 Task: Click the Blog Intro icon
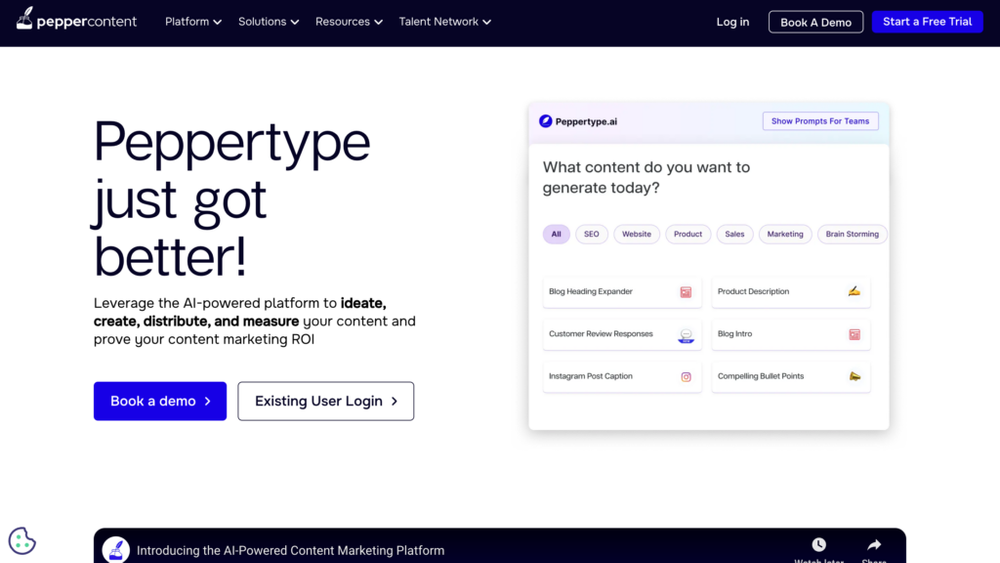[x=855, y=334]
